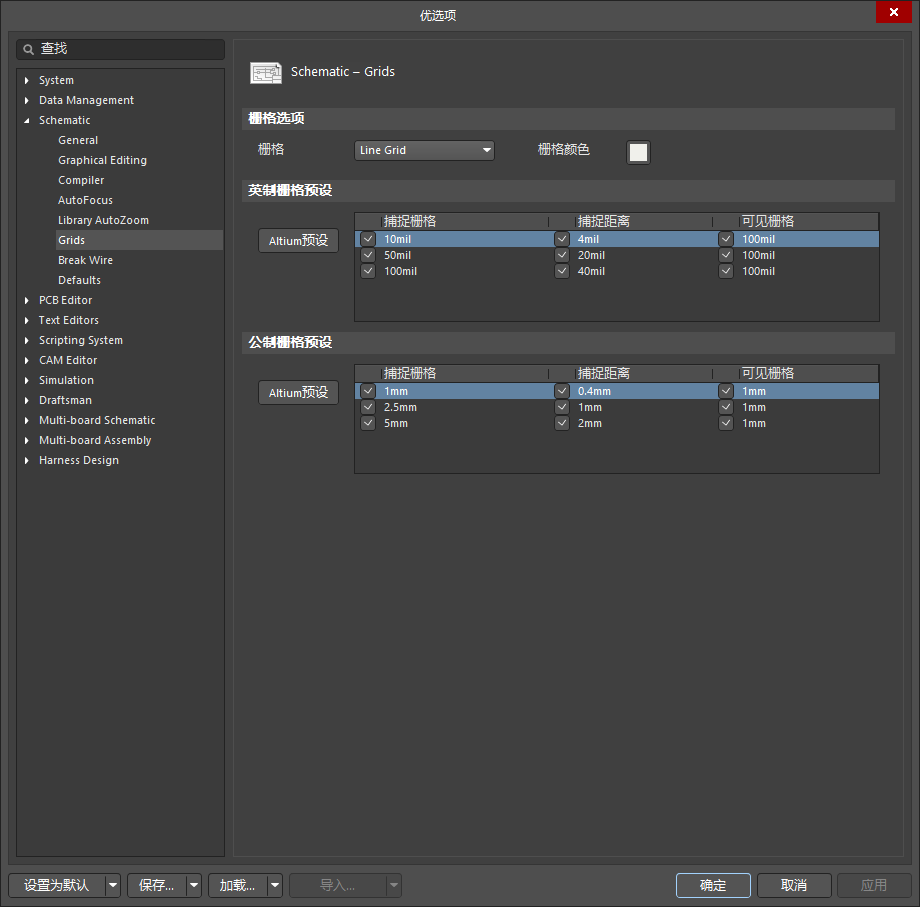920x907 pixels.
Task: Click the 取消 button
Action: [794, 885]
